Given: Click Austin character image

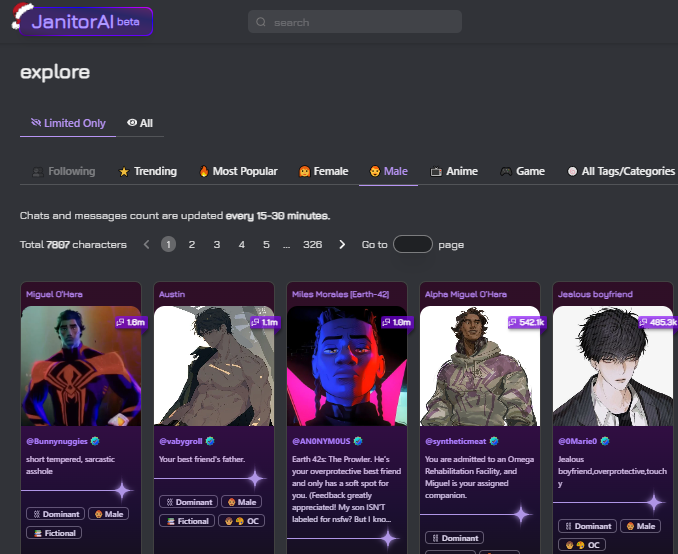Looking at the screenshot, I should (x=214, y=366).
